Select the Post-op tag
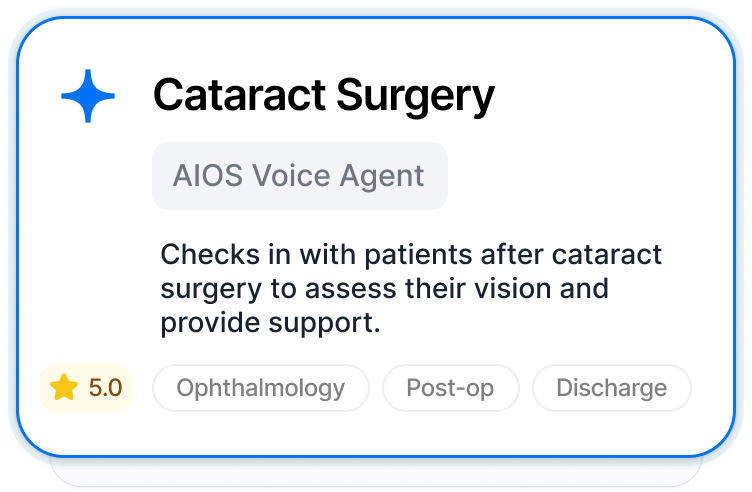Viewport: 752px width, 492px height. tap(450, 388)
